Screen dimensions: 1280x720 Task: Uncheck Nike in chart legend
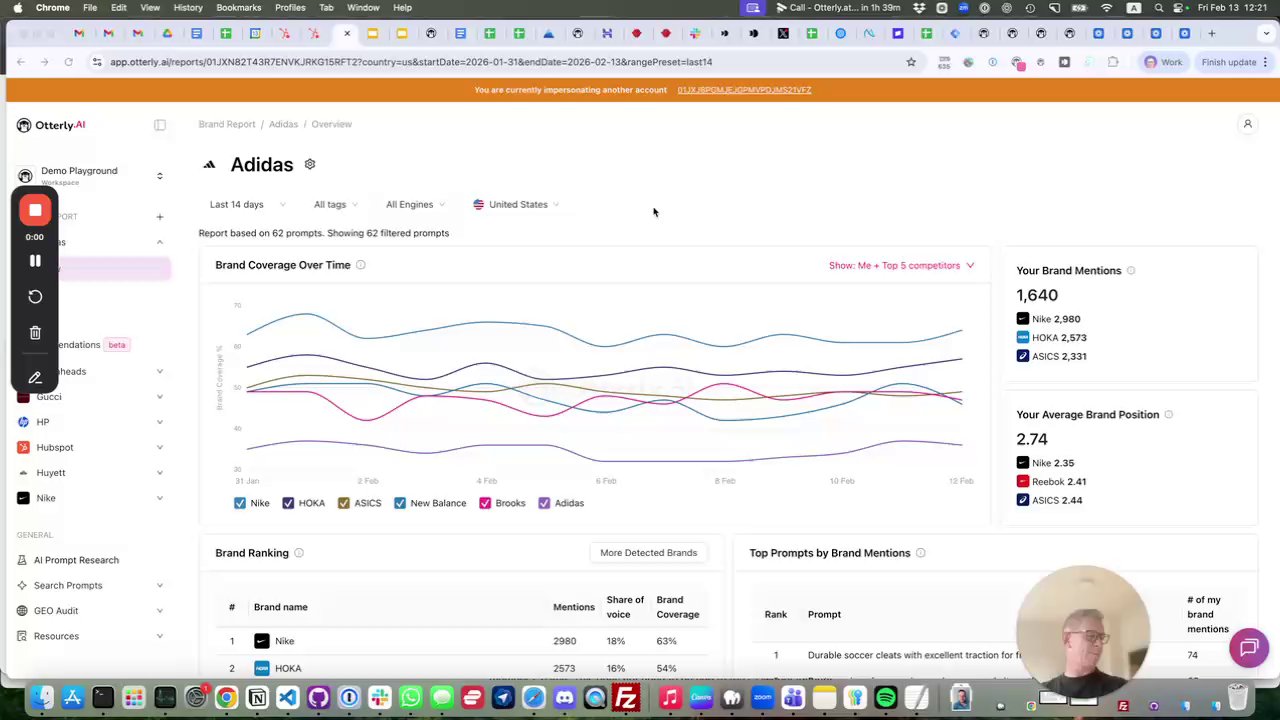pos(240,503)
